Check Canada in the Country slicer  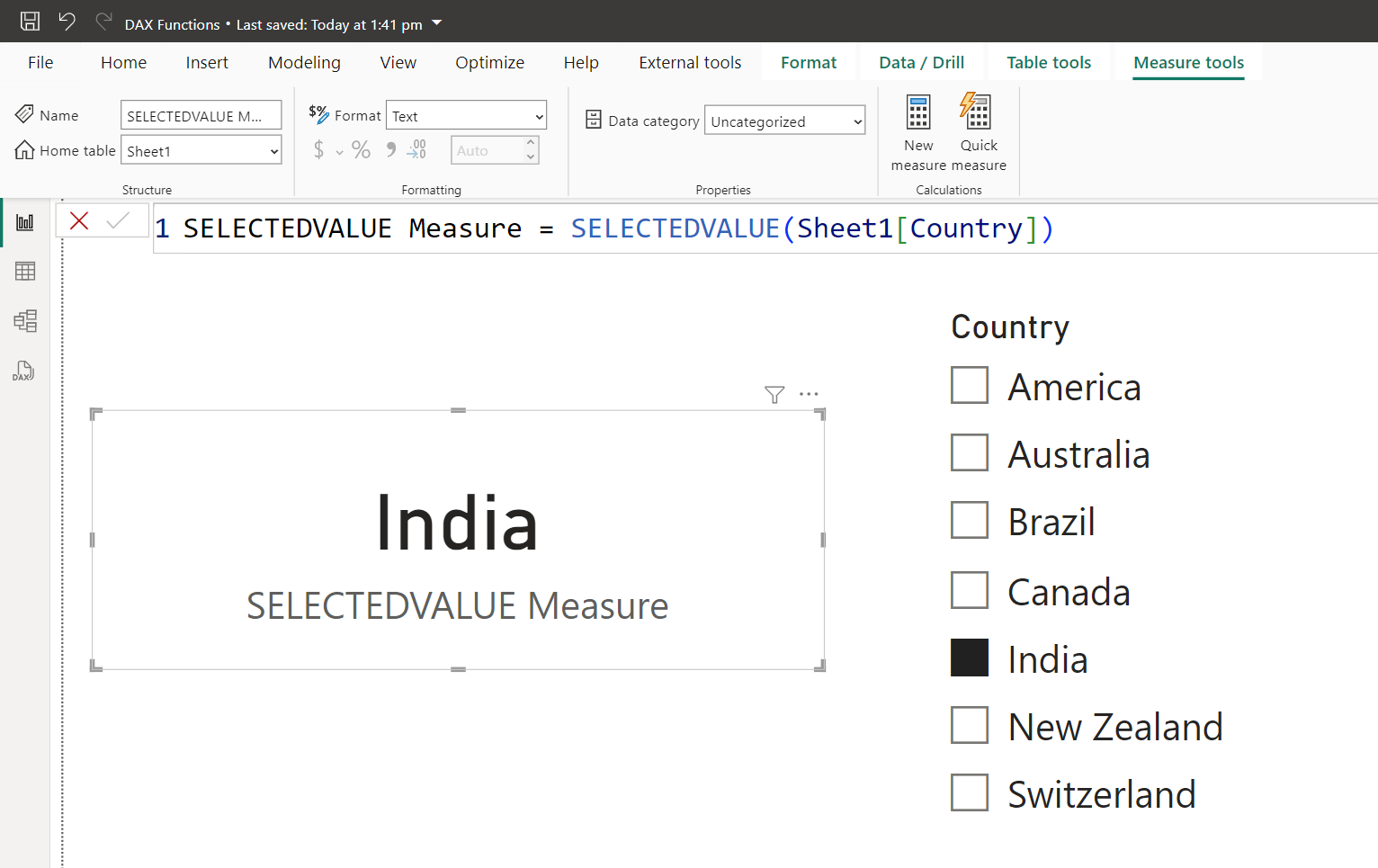pyautogui.click(x=969, y=590)
